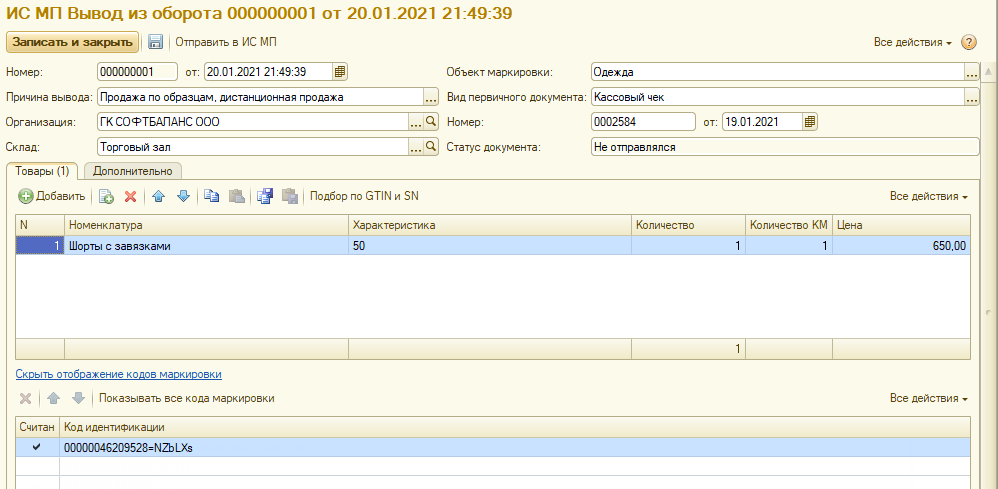Open selection for Причина вывода field

(x=431, y=98)
